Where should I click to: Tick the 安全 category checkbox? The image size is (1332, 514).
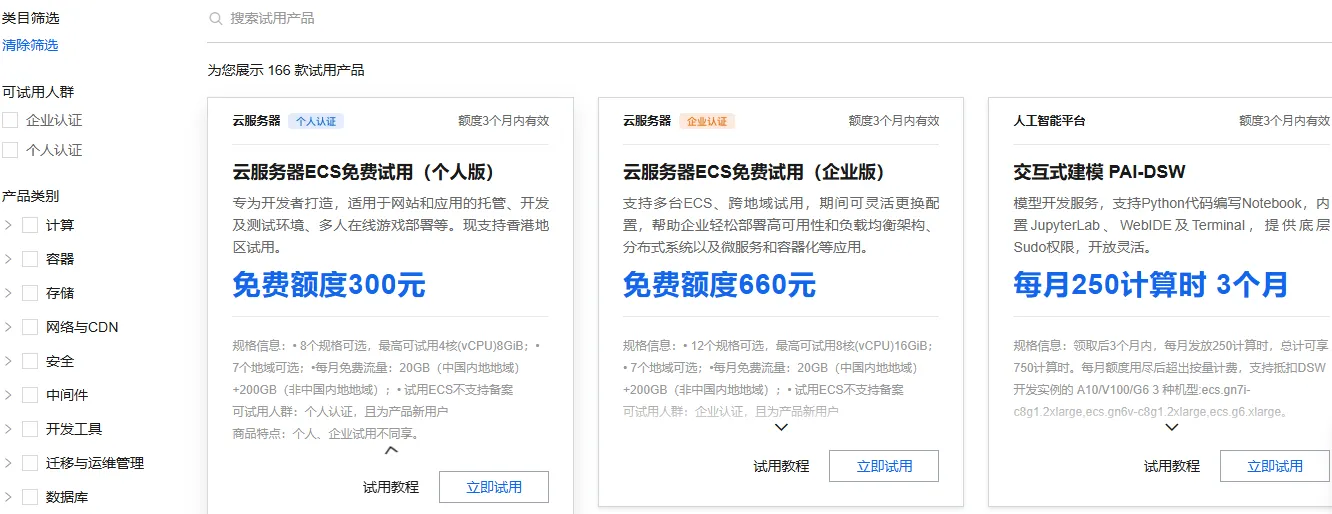[x=30, y=361]
